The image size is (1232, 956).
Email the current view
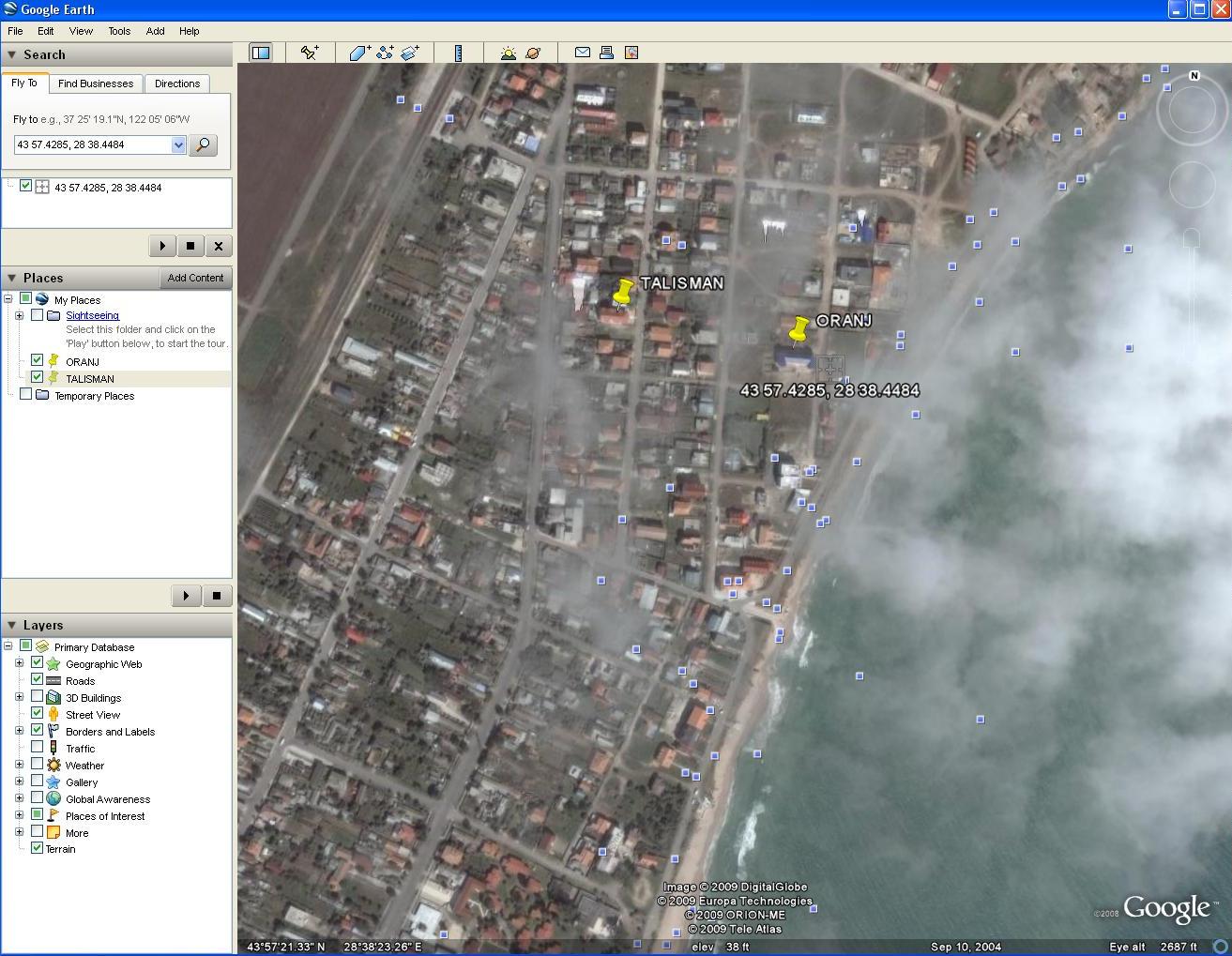(x=582, y=53)
